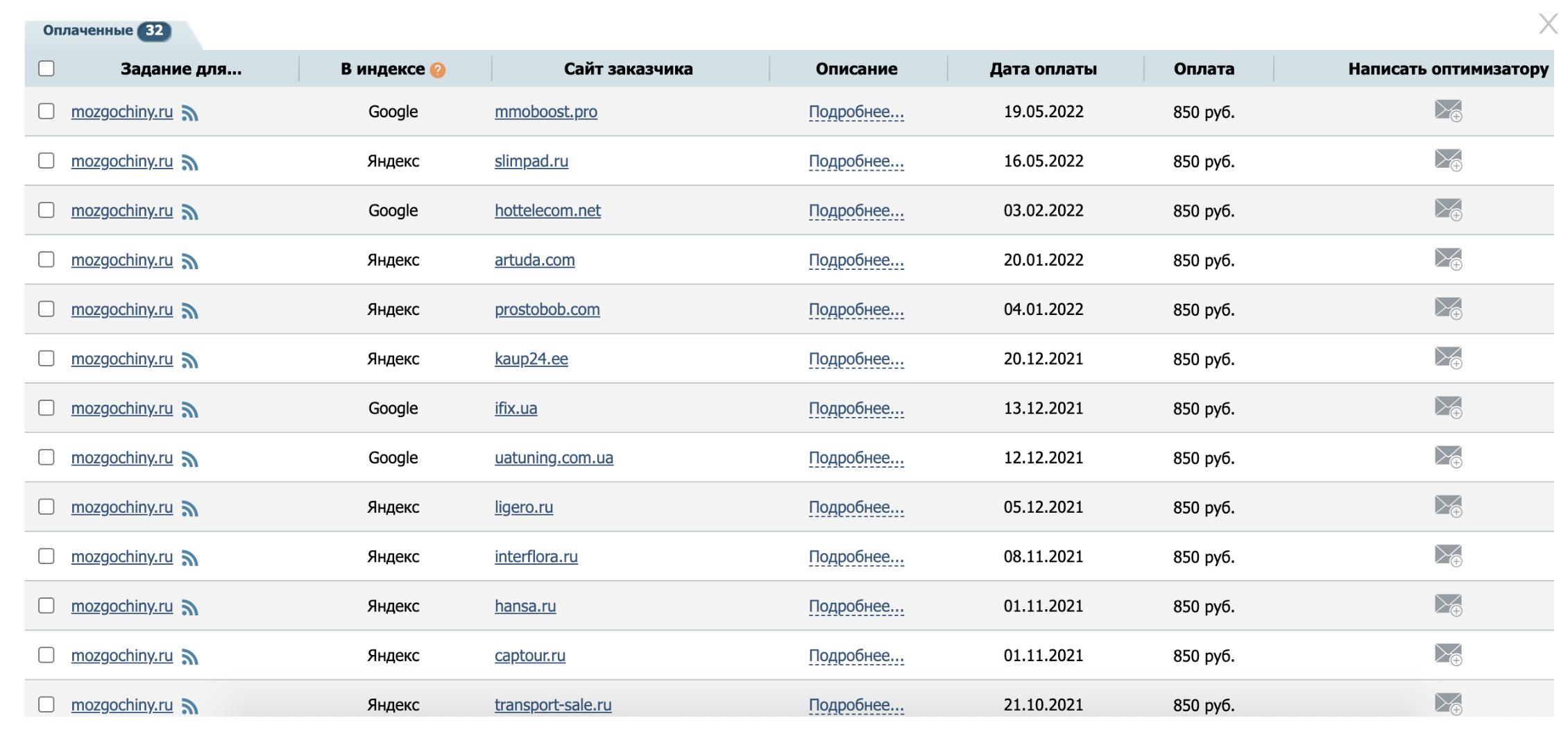Tick the checkbox in the hansa.ru row
The height and width of the screenshot is (741, 1568).
46,606
